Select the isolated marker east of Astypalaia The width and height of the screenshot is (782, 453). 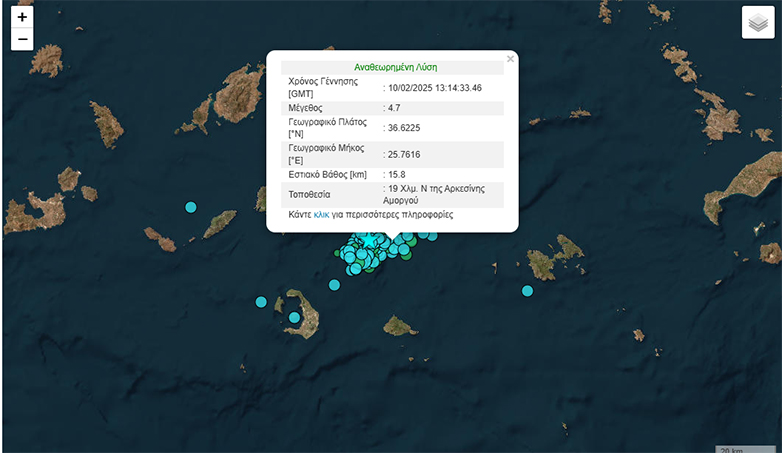(x=527, y=291)
